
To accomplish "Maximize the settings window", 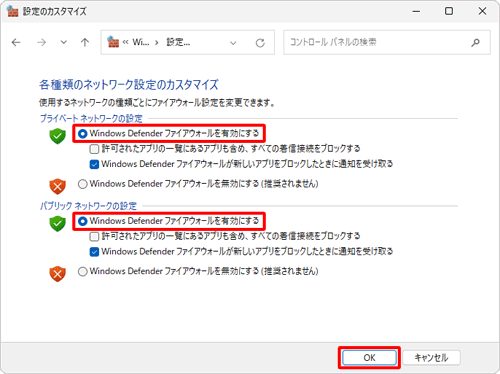I will 449,11.
